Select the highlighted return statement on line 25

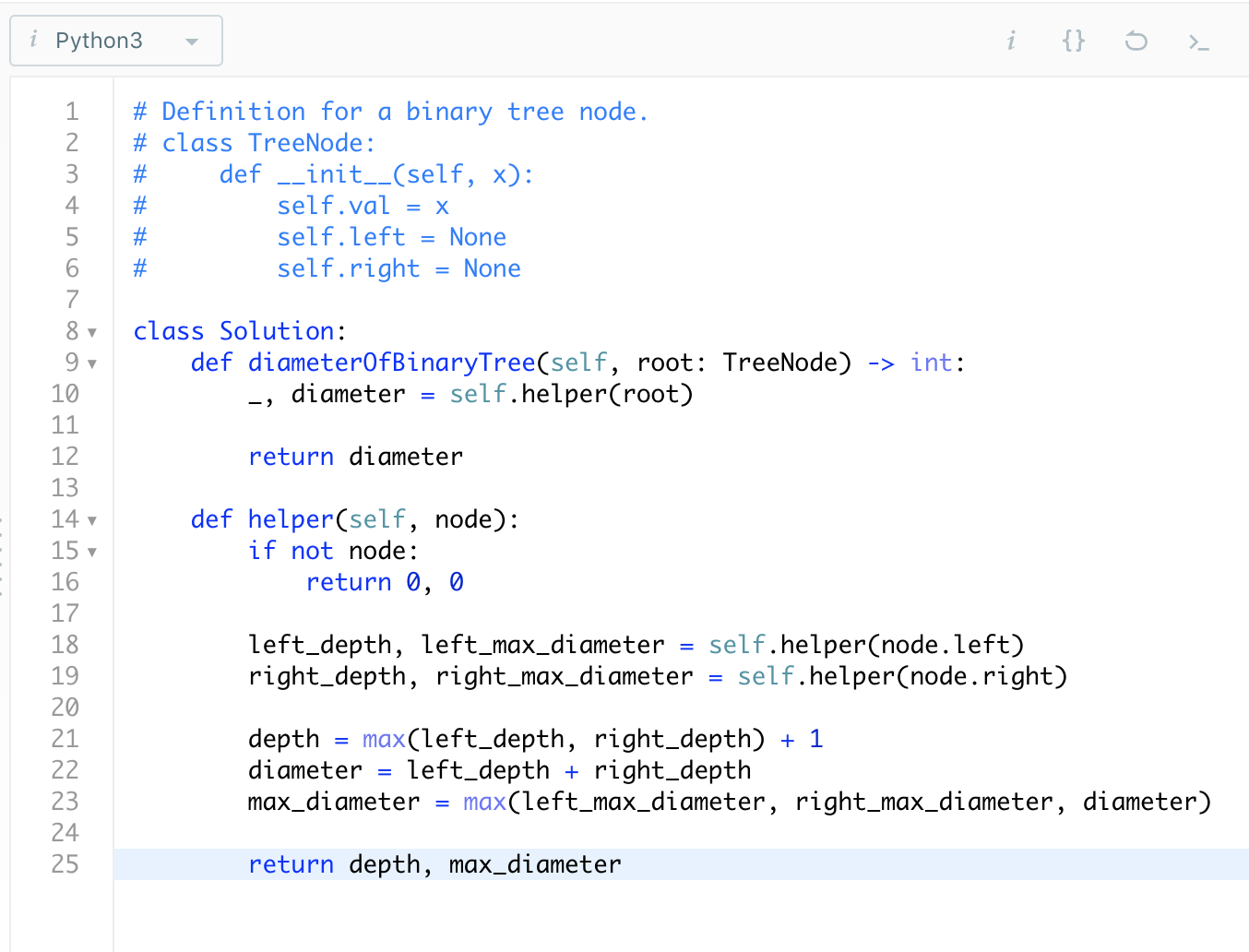[x=434, y=864]
